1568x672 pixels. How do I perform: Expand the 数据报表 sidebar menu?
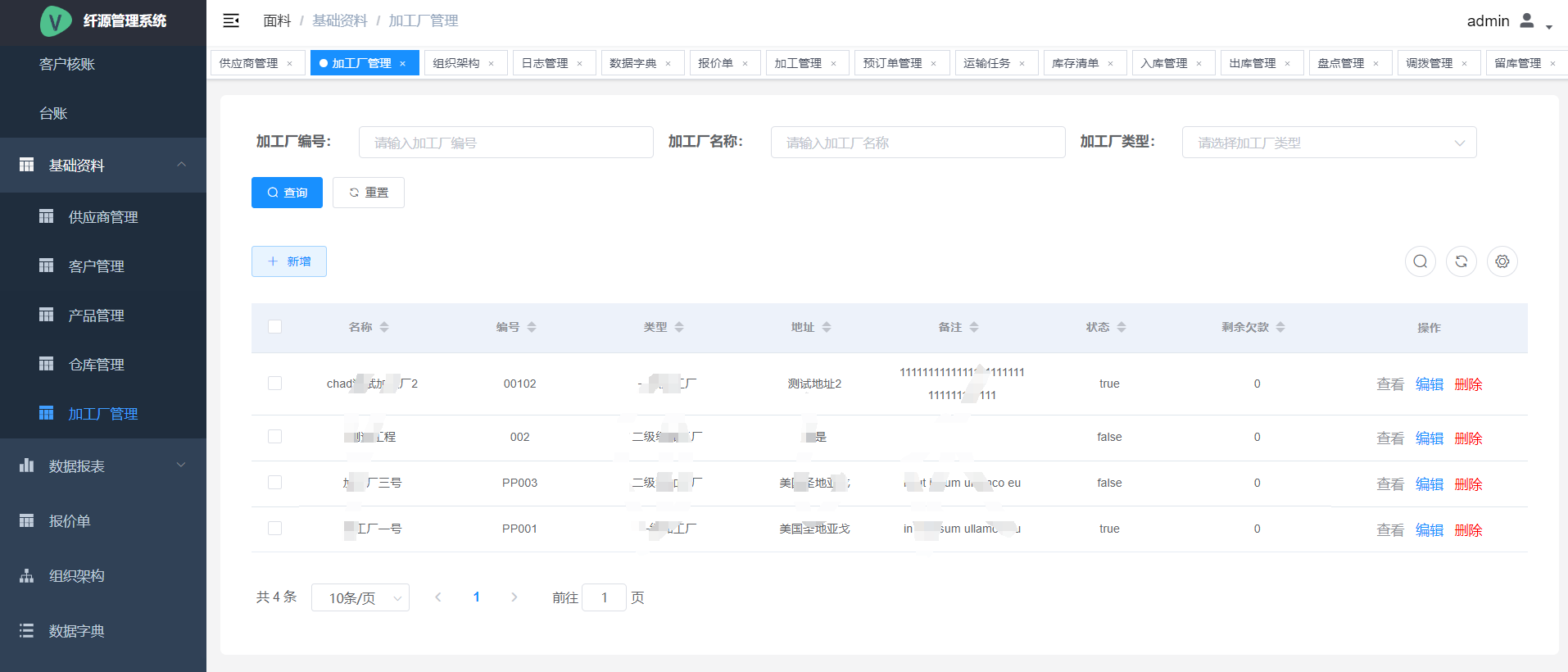(103, 466)
